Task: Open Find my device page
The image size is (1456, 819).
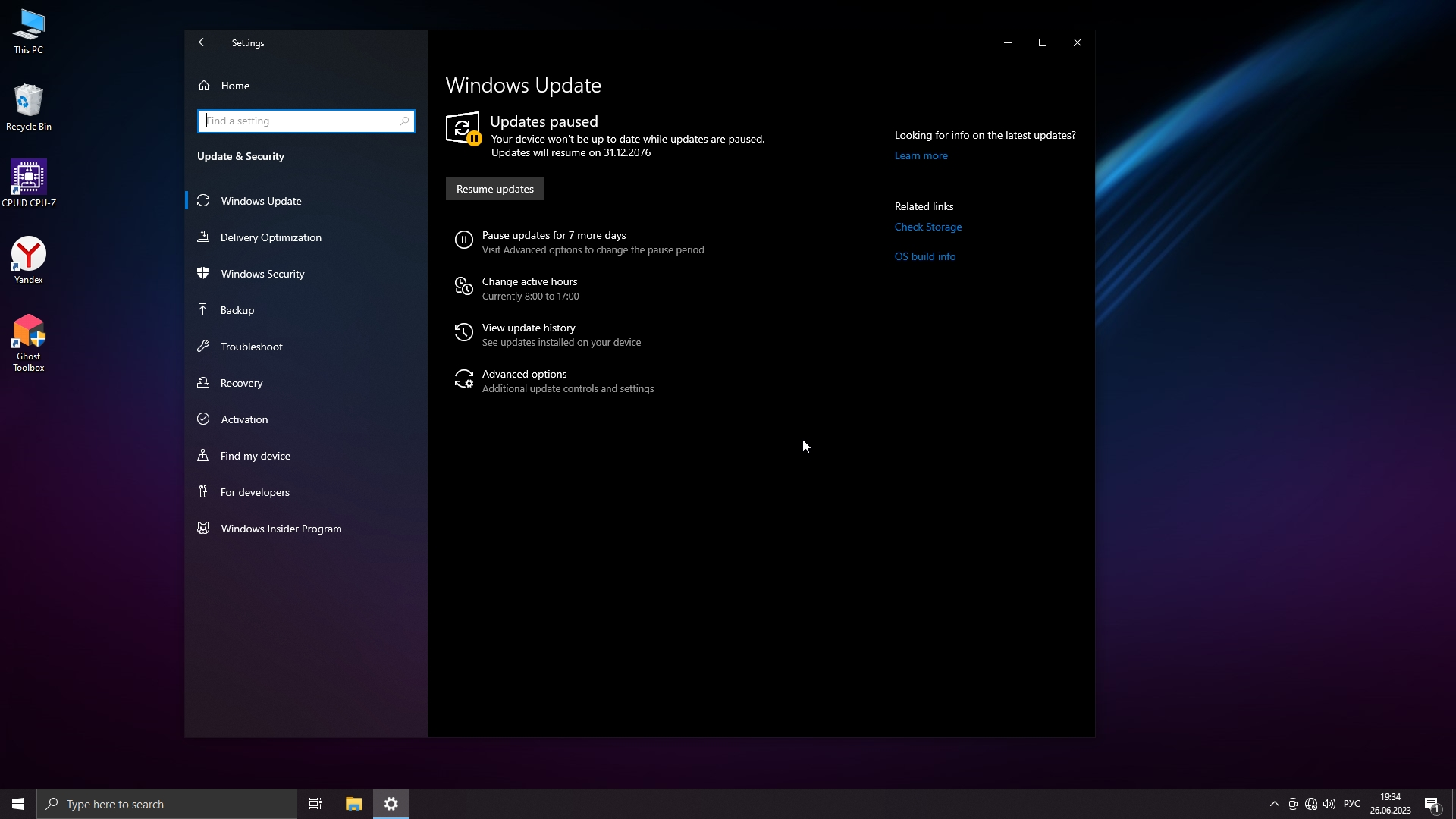Action: (x=255, y=456)
